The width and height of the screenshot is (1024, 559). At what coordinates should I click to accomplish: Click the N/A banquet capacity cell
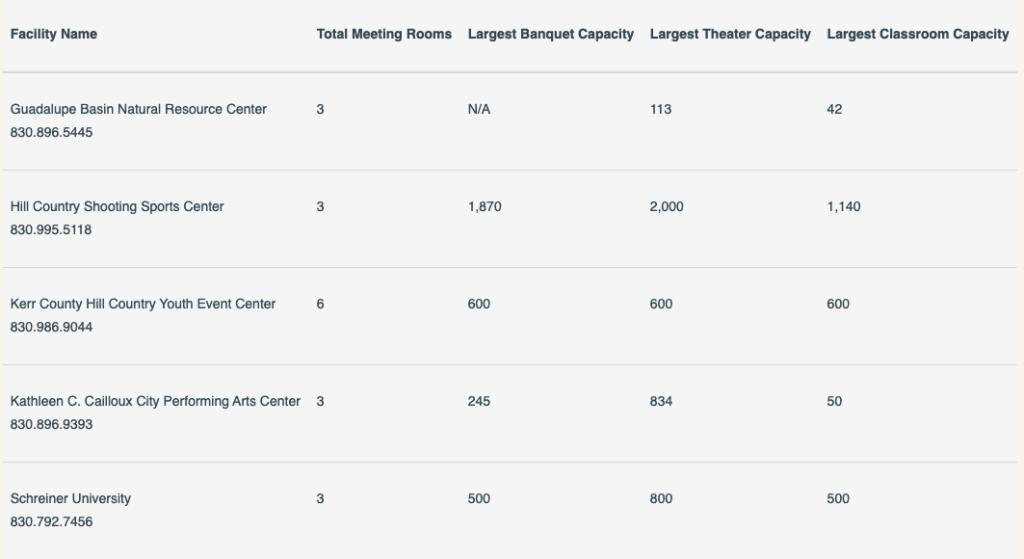pyautogui.click(x=479, y=109)
